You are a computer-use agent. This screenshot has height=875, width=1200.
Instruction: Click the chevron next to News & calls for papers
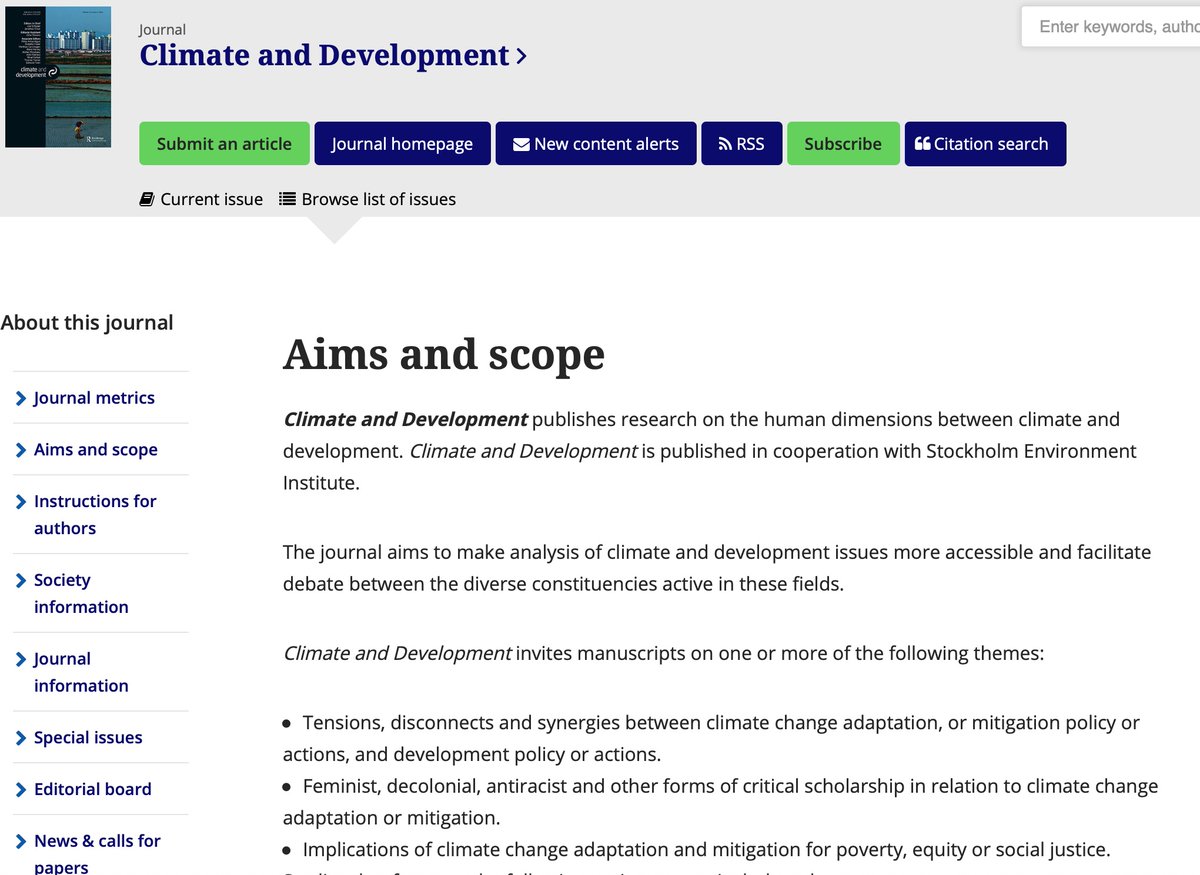22,841
